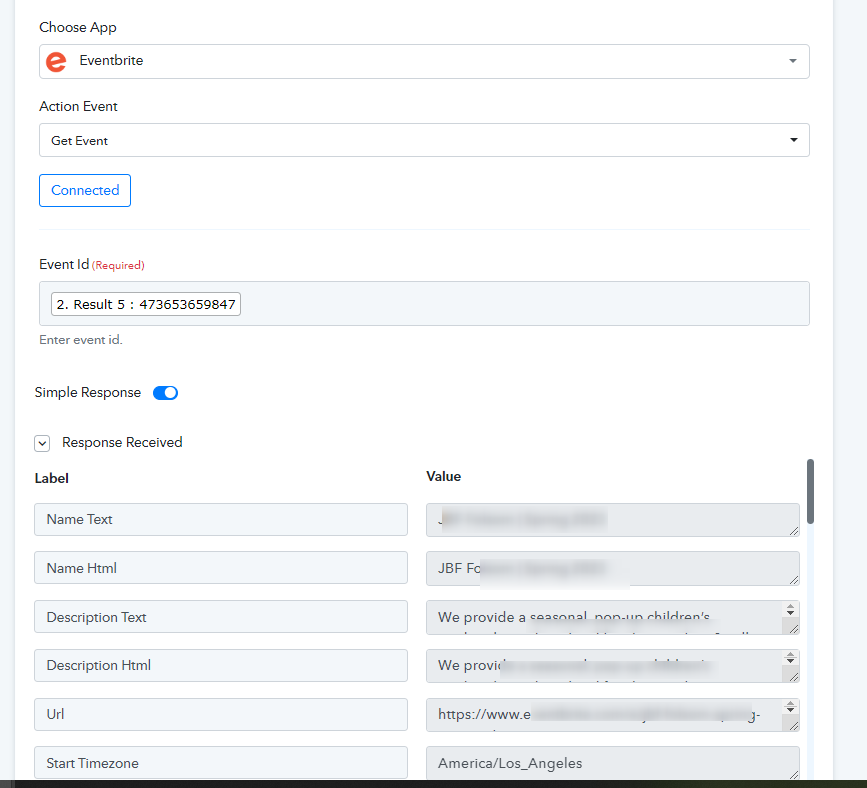This screenshot has width=867, height=788.
Task: Collapse the Response Received section
Action: point(42,443)
